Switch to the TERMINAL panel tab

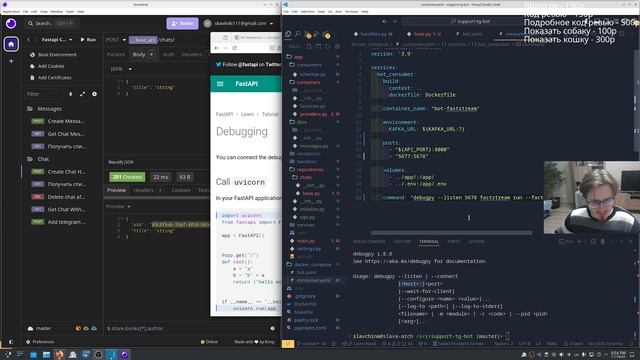click(x=429, y=242)
